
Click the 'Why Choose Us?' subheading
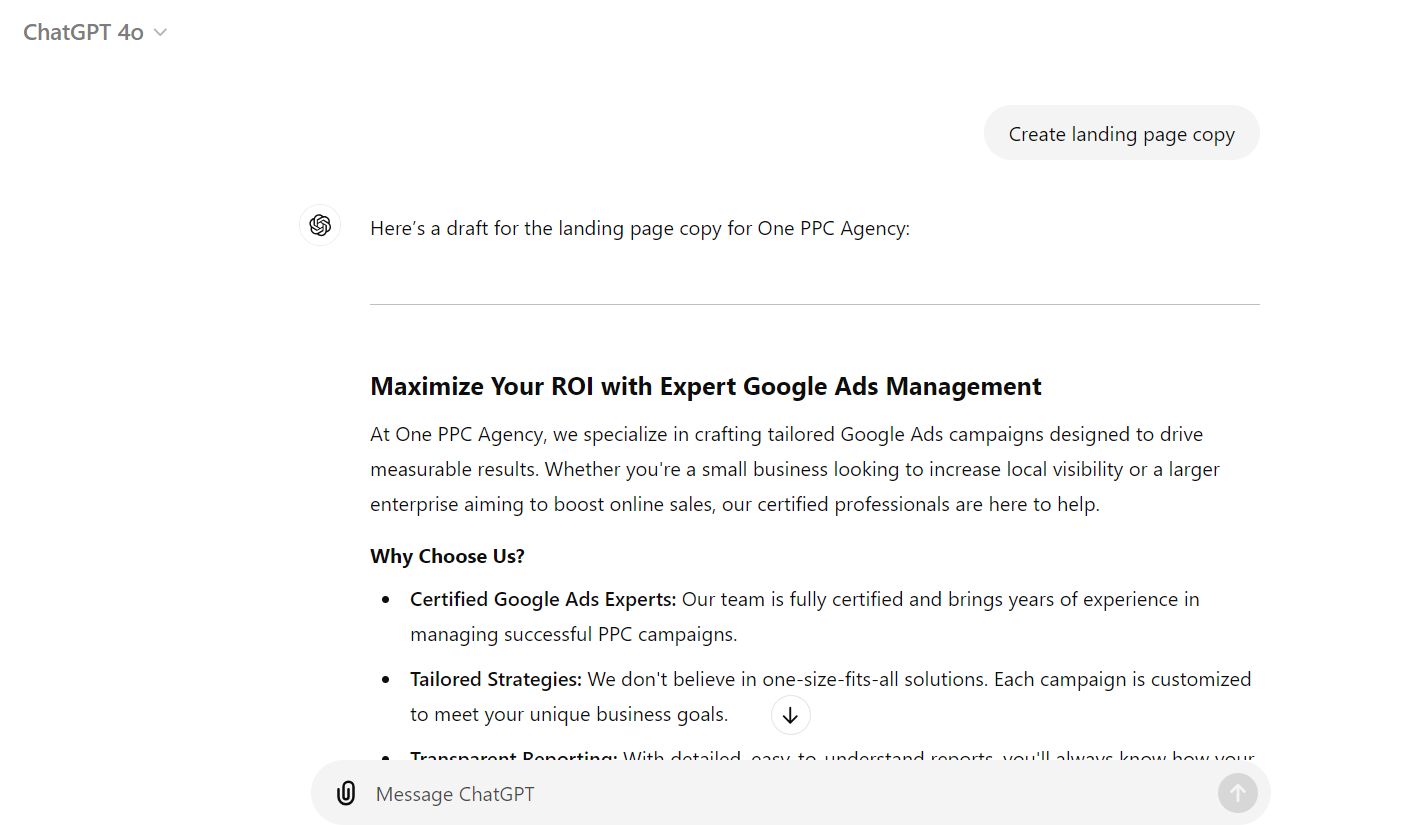pyautogui.click(x=447, y=556)
